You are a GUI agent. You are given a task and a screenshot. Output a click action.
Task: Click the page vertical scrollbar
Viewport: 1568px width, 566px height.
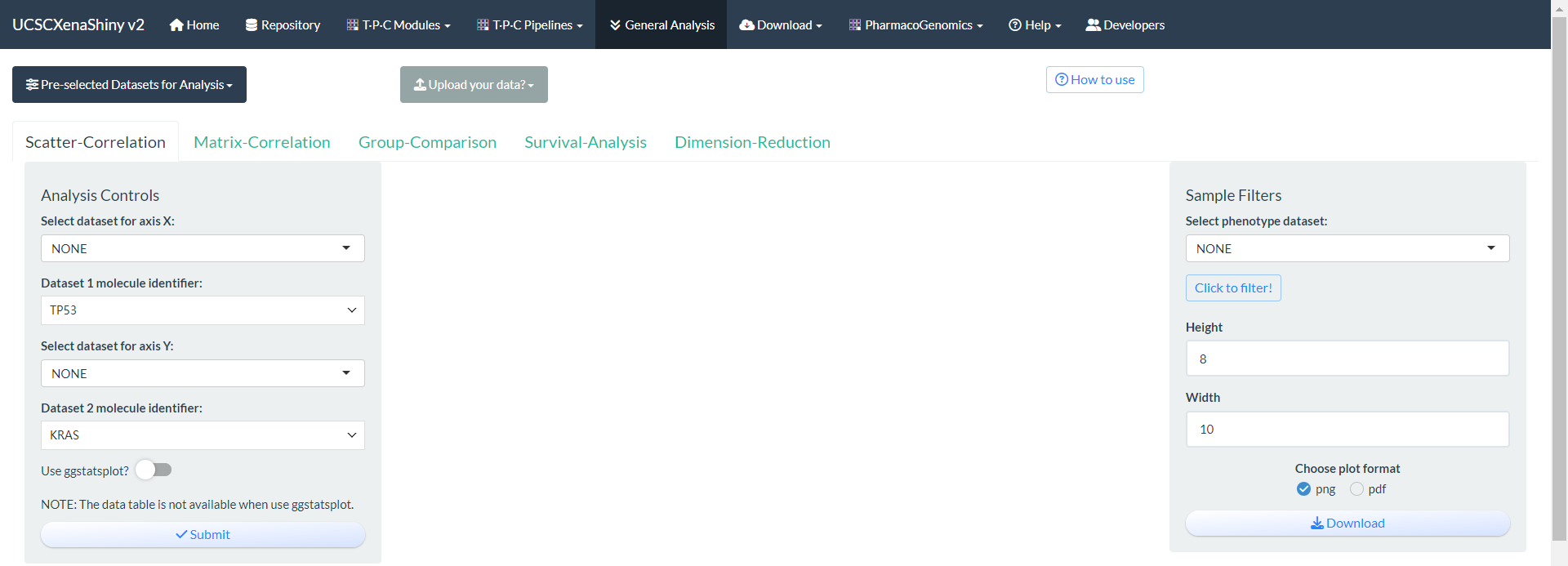[1559, 278]
